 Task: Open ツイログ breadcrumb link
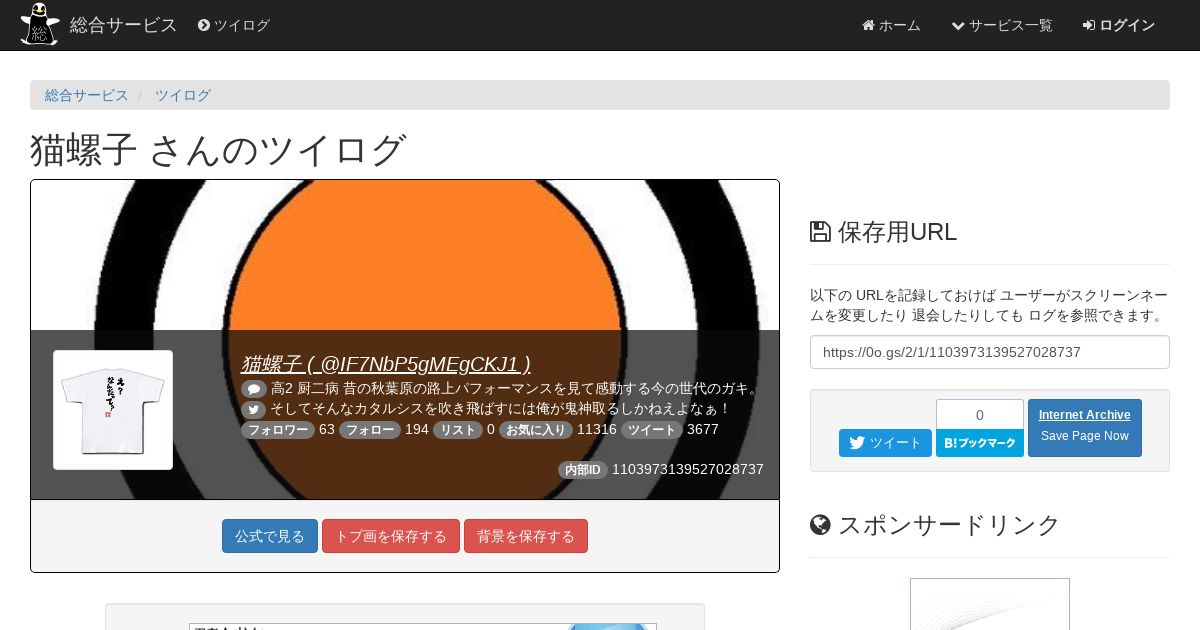click(x=183, y=95)
